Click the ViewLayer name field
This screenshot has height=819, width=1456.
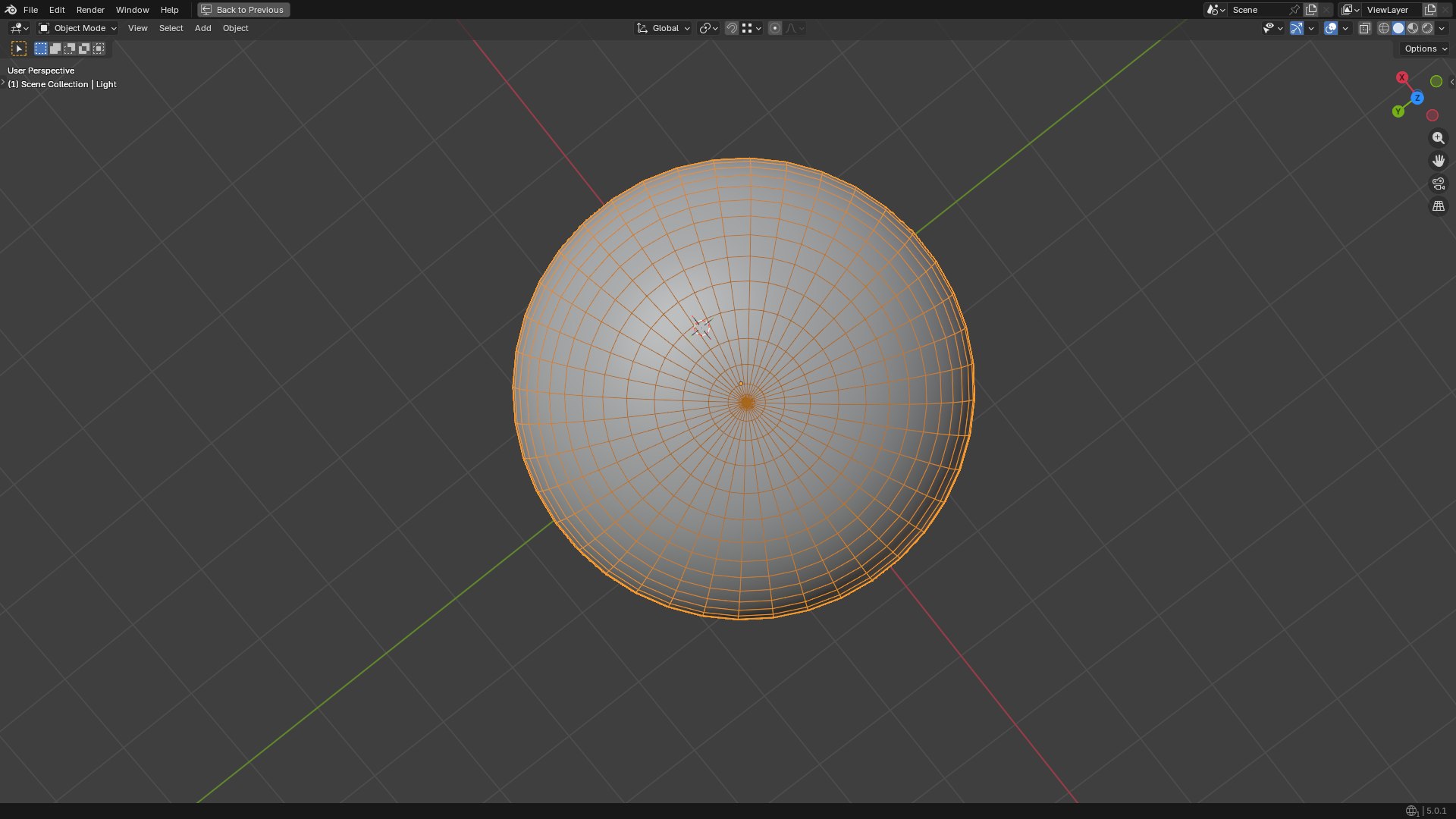pos(1391,10)
